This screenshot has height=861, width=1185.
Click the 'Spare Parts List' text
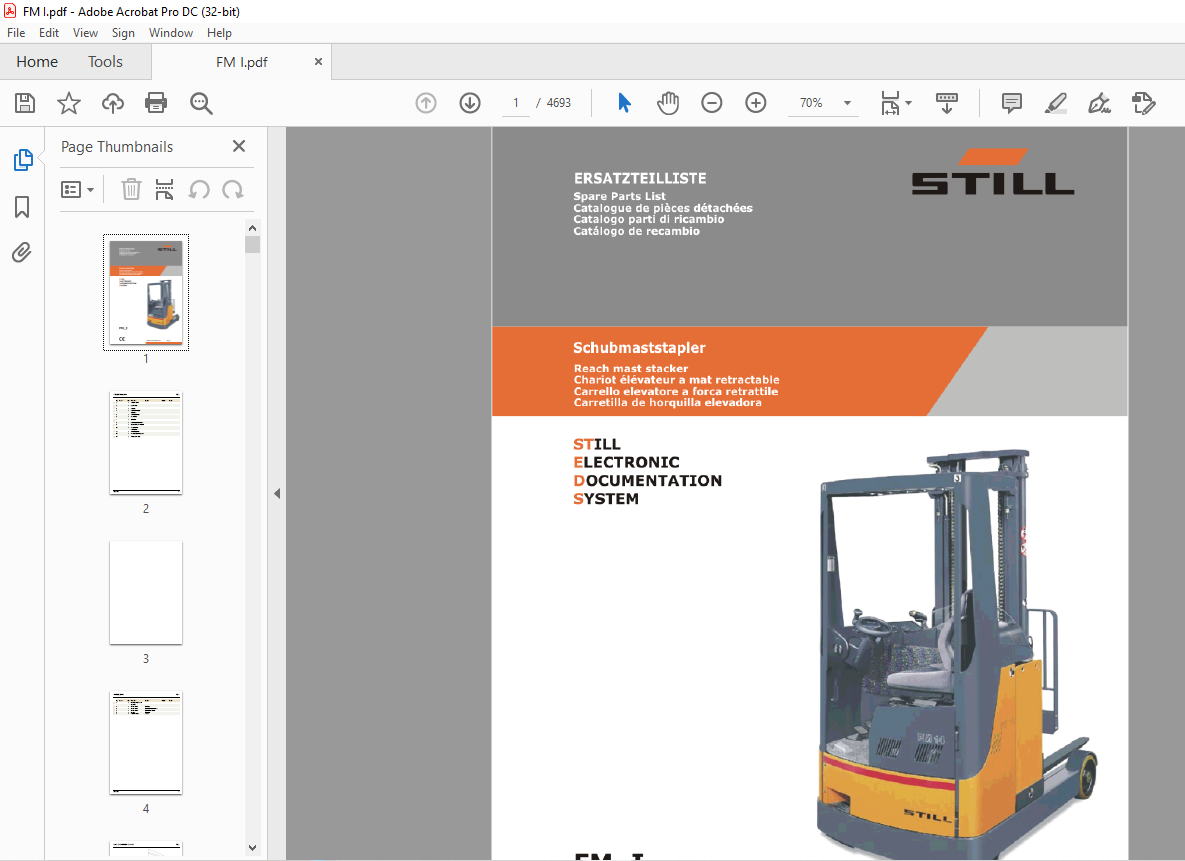tap(619, 197)
